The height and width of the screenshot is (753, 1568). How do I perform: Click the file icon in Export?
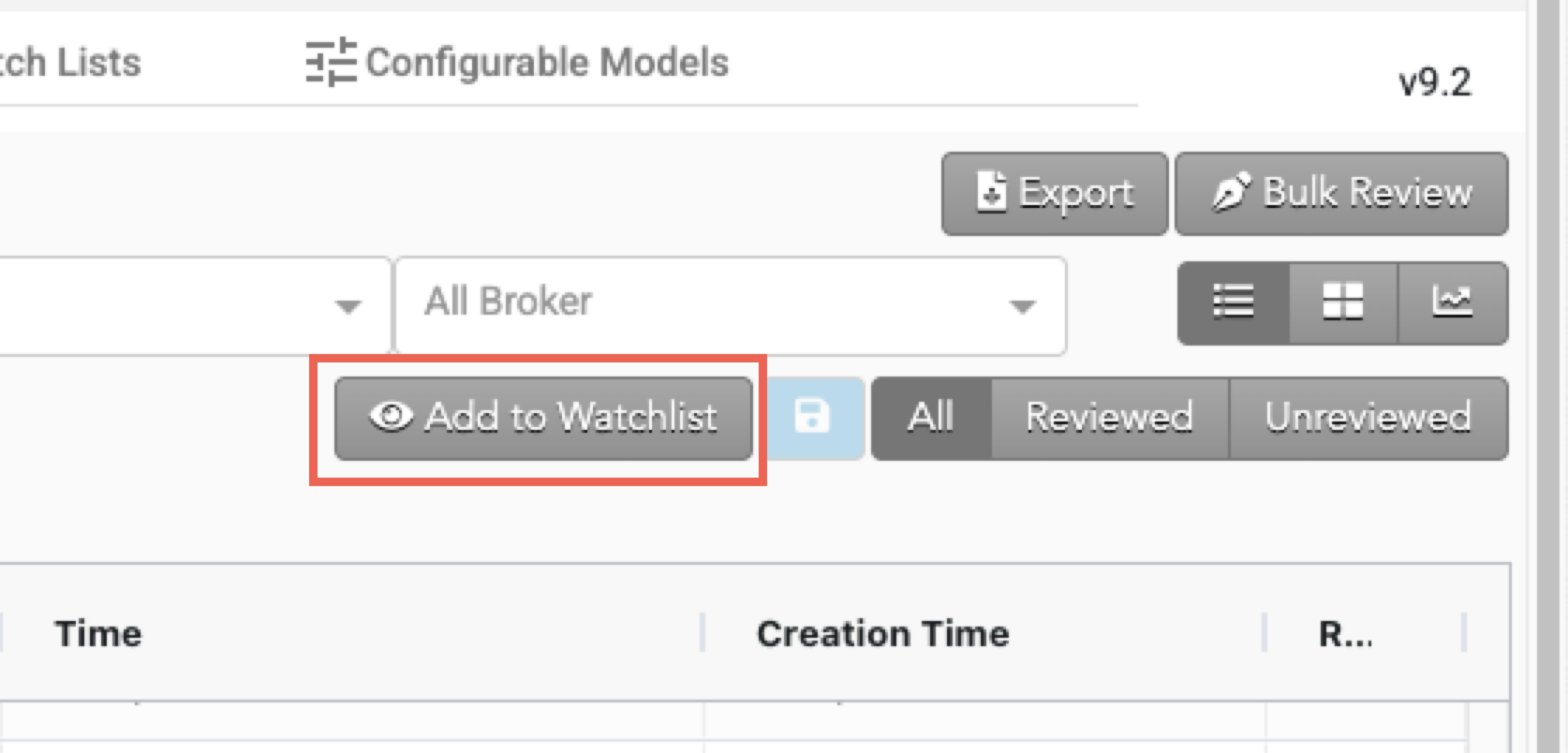[991, 191]
